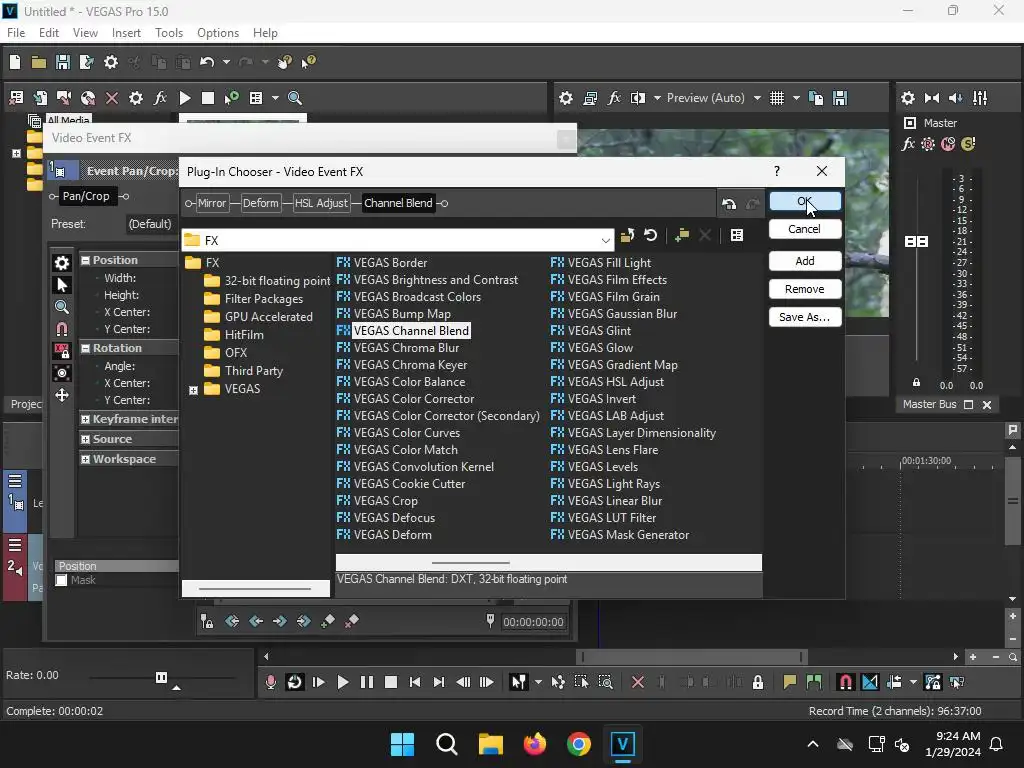Image resolution: width=1024 pixels, height=768 pixels.
Task: Click the Overlays grid icon in preview
Action: 776,98
